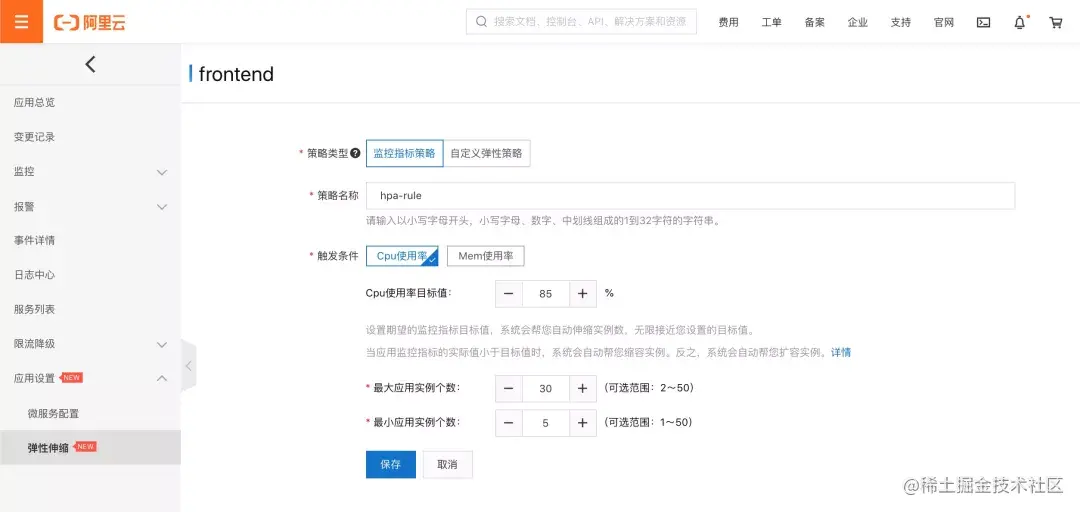The image size is (1080, 512).
Task: Click the min instances 5 field
Action: tap(546, 423)
